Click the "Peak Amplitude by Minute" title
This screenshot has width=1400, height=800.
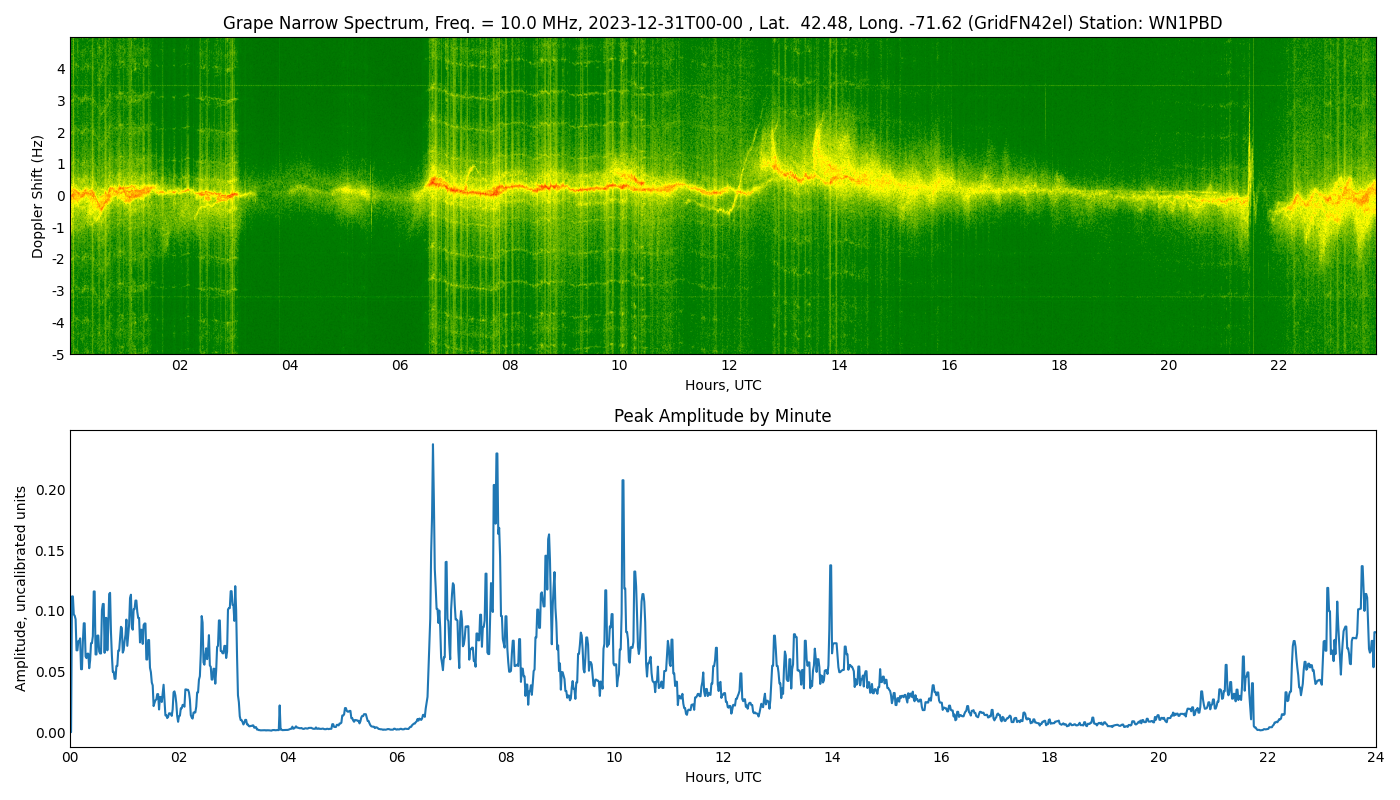pyautogui.click(x=722, y=416)
